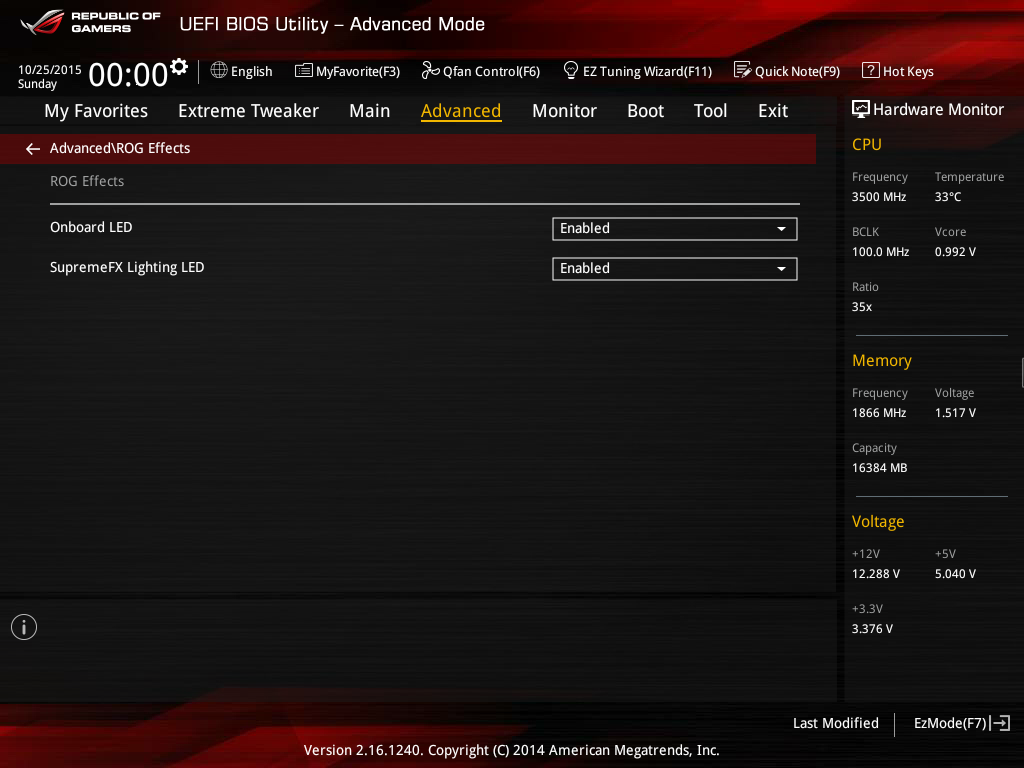
Task: Switch to the My Favorites tab
Action: click(96, 111)
